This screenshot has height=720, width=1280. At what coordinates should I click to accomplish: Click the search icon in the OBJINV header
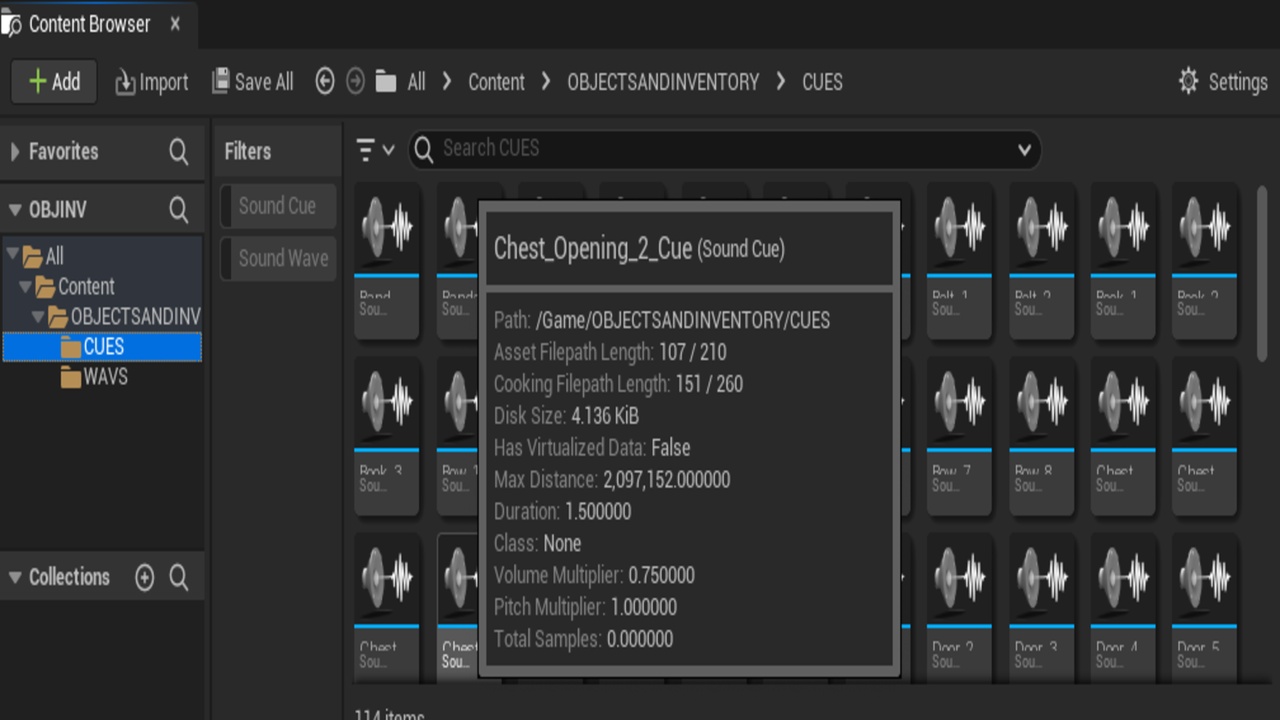tap(178, 210)
